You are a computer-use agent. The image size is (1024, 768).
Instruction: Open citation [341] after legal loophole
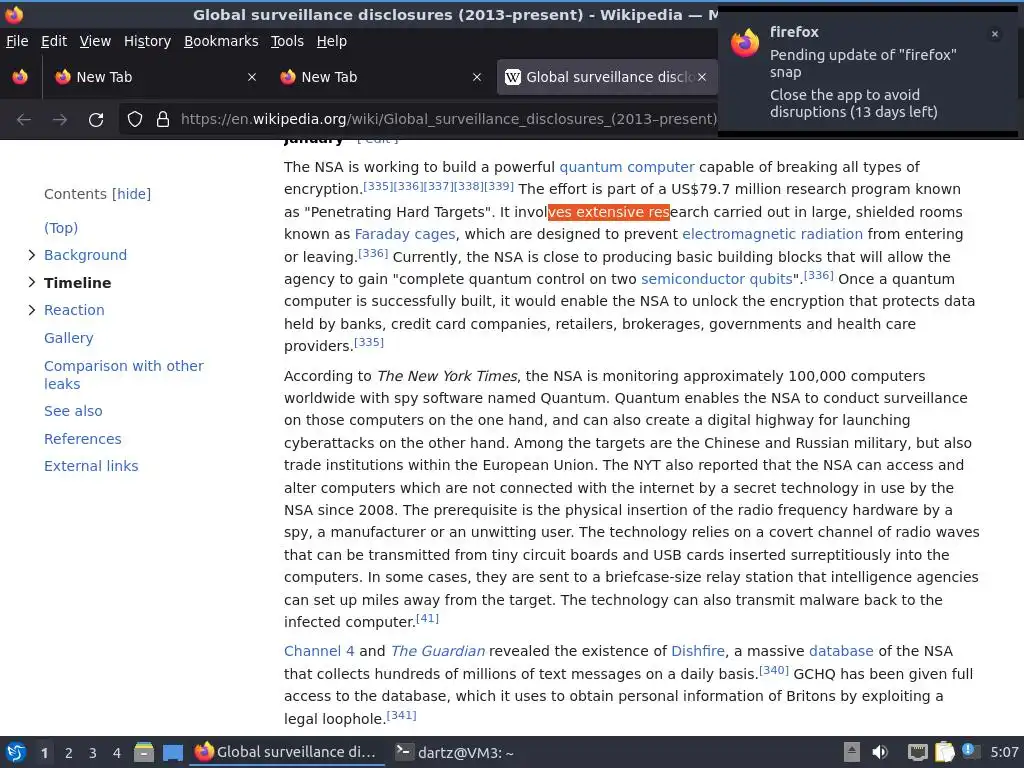pos(402,715)
